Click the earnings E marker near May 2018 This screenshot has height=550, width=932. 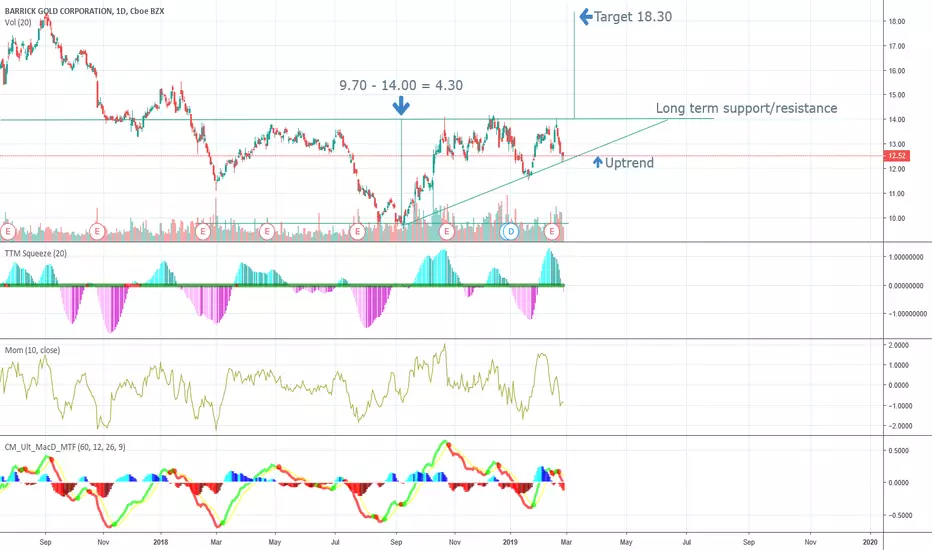click(x=267, y=231)
